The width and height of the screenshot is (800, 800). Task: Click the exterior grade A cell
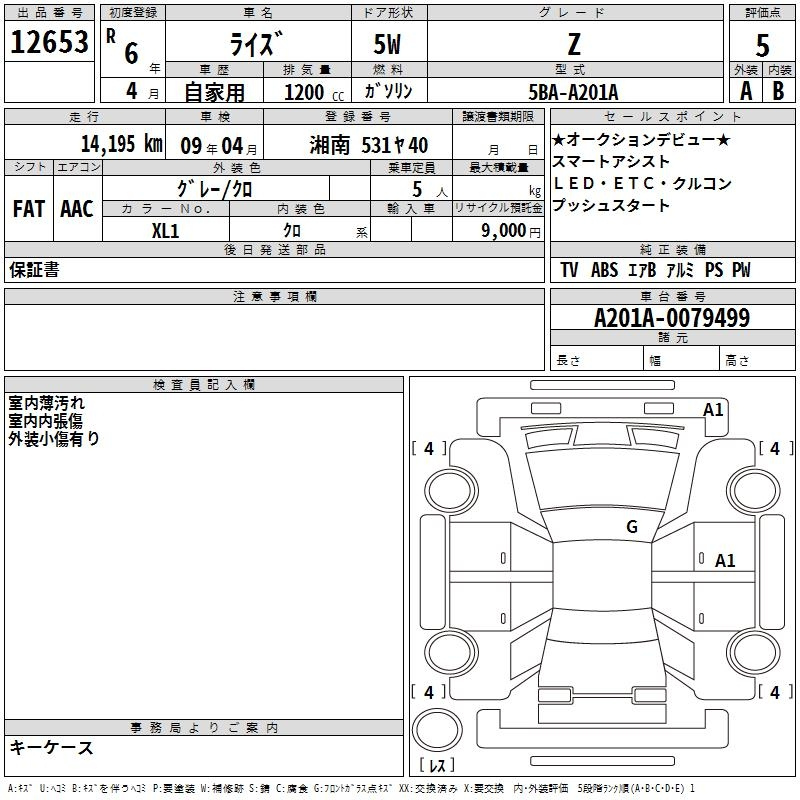pos(745,90)
